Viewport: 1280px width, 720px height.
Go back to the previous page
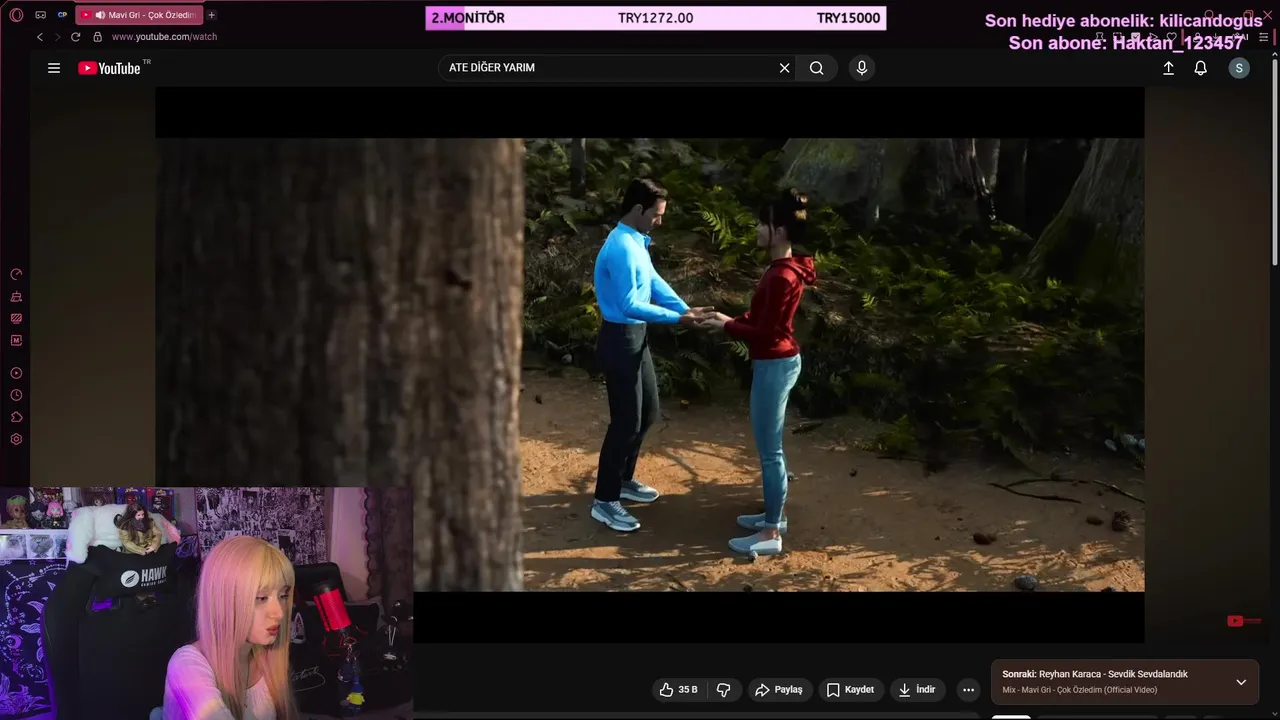39,37
